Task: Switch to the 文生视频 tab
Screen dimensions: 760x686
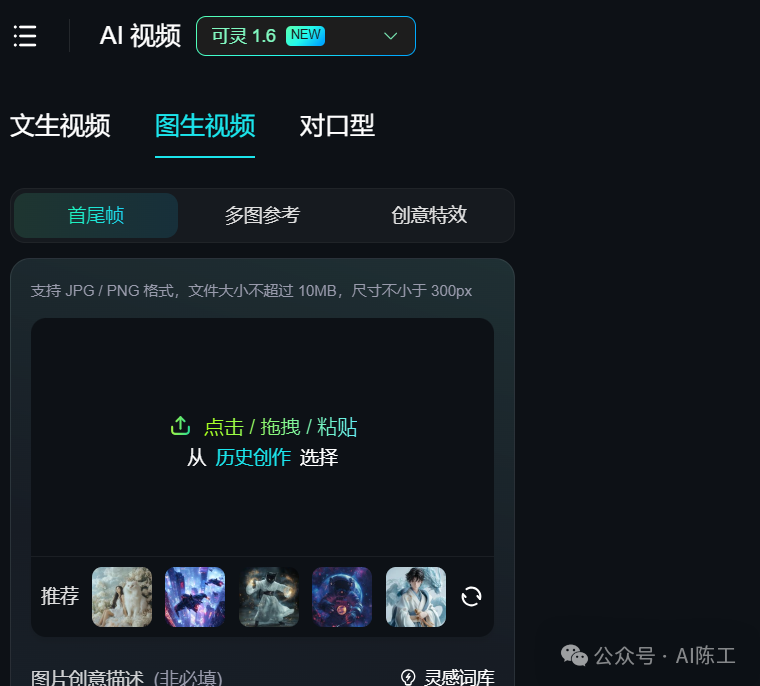Action: pyautogui.click(x=60, y=126)
